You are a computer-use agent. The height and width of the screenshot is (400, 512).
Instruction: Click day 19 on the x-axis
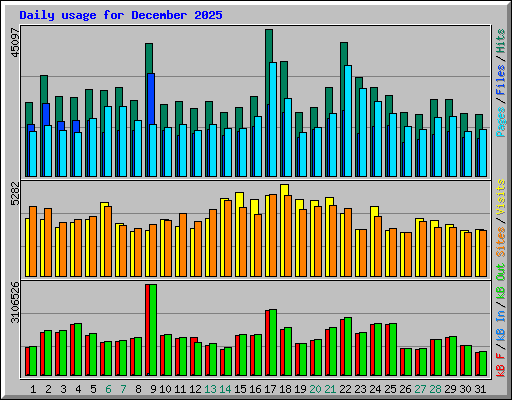(300, 389)
